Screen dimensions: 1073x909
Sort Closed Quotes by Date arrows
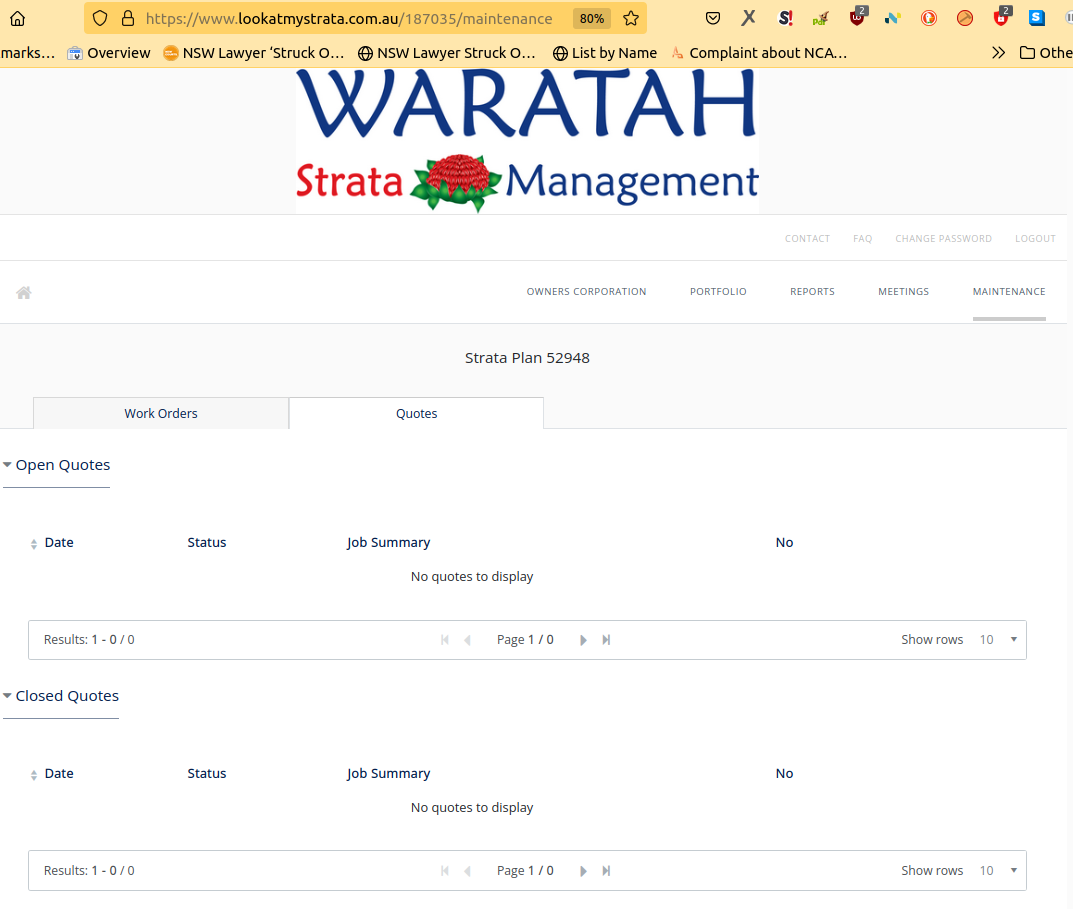point(34,775)
